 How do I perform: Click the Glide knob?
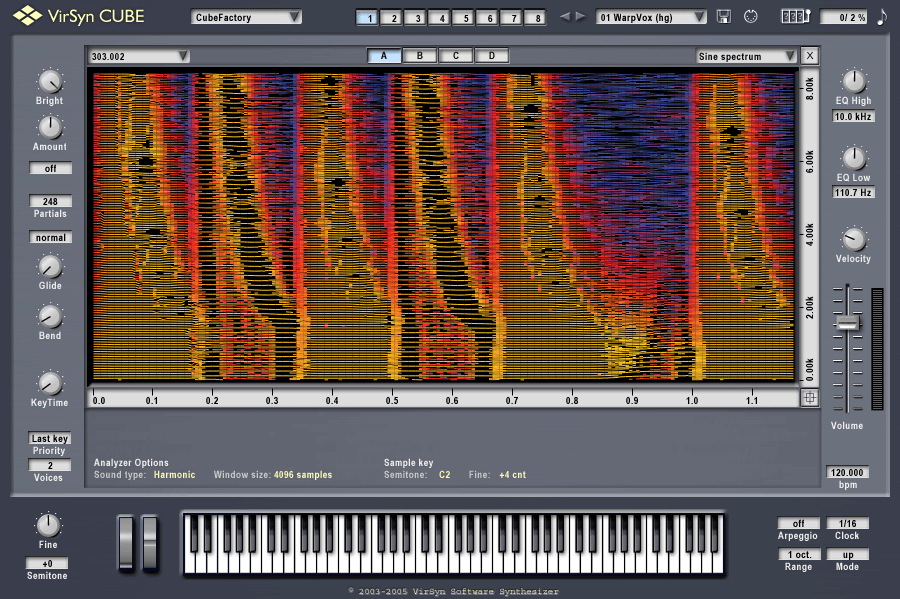(50, 267)
